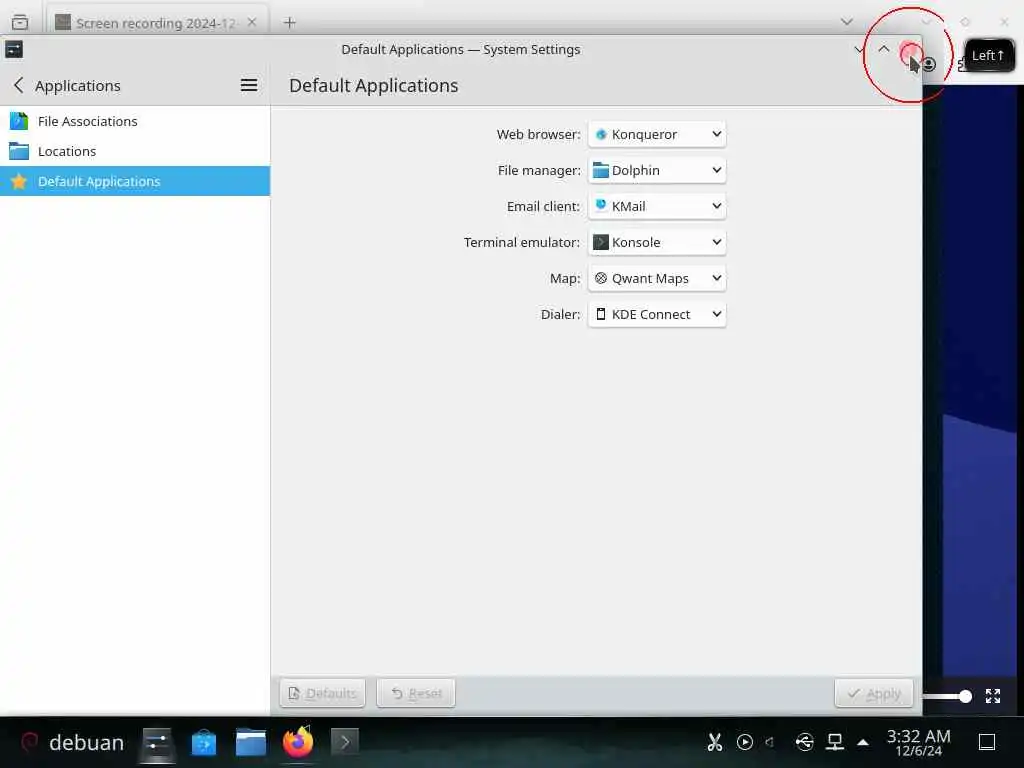Click the Apply button
The image size is (1024, 768).
874,694
